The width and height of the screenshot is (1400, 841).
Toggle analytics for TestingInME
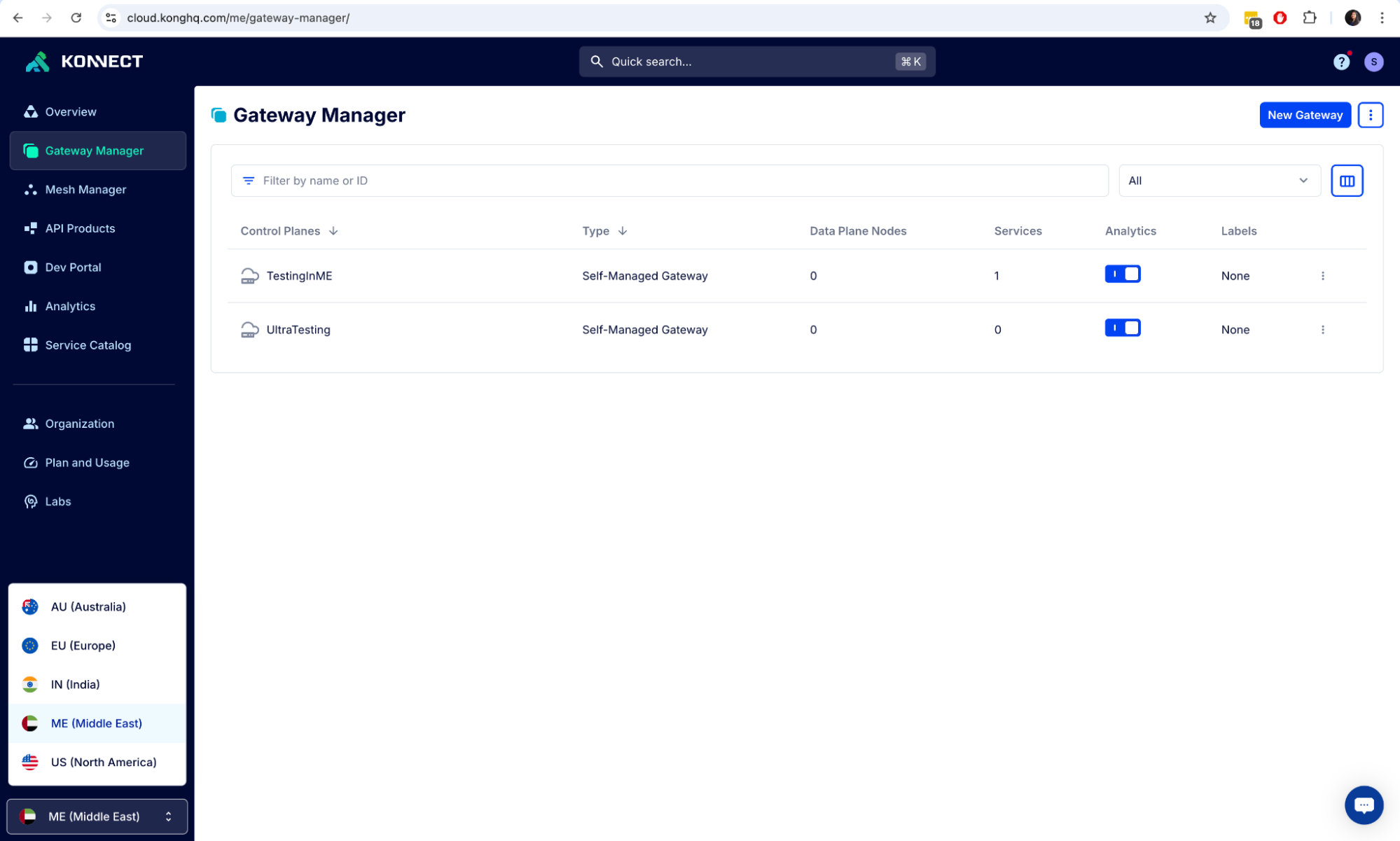click(1122, 274)
